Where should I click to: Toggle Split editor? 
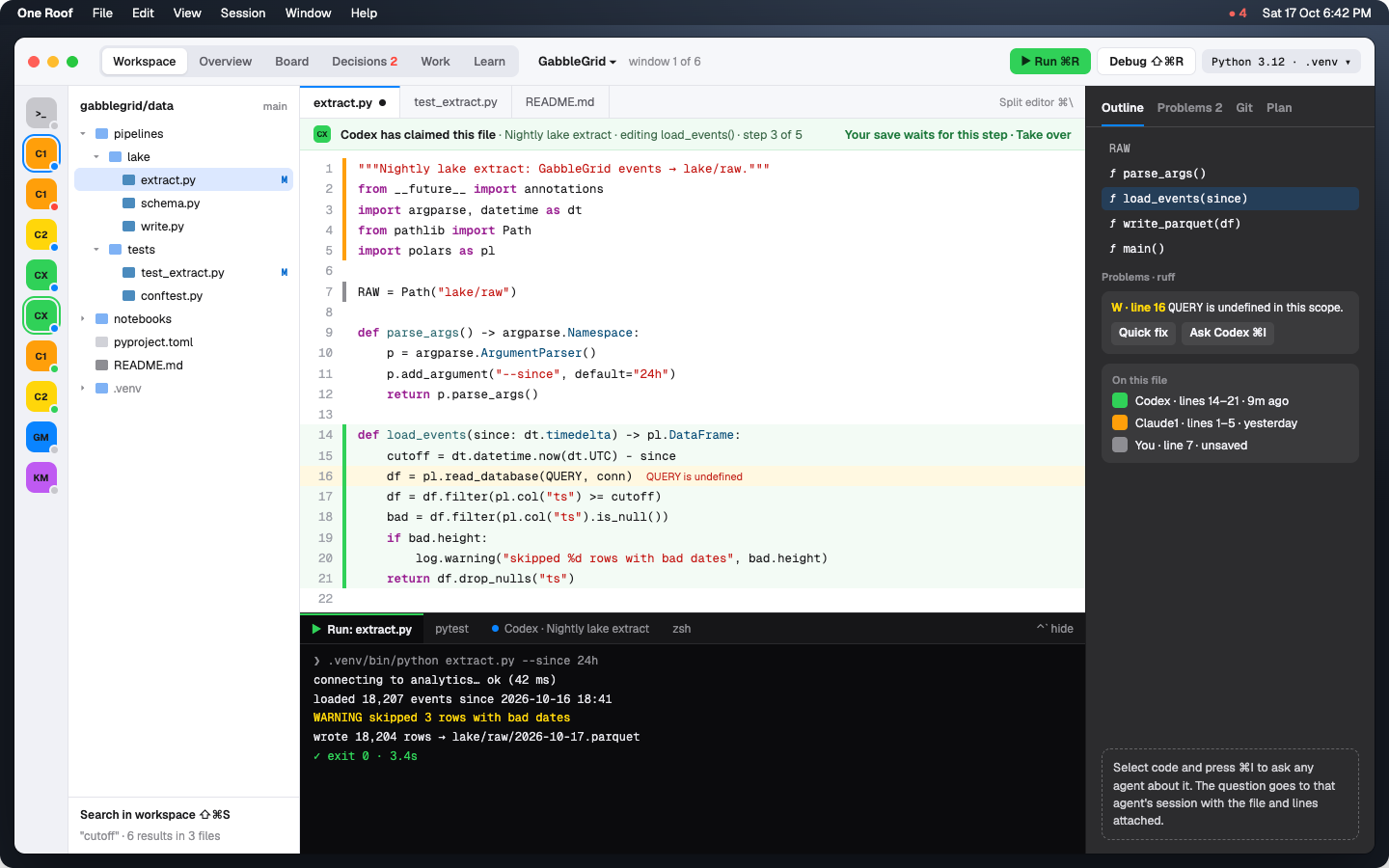point(1036,102)
